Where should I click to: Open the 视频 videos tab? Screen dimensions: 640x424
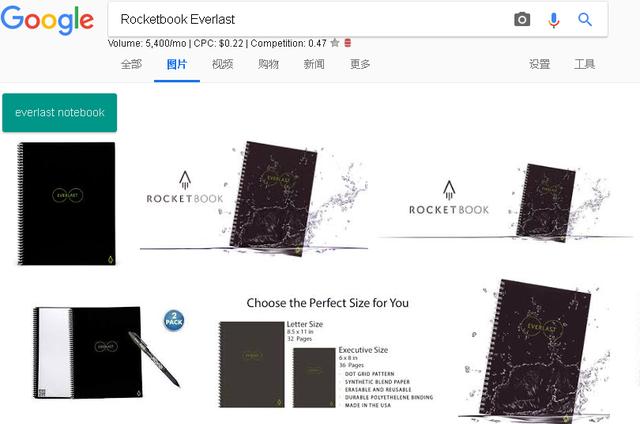(222, 64)
